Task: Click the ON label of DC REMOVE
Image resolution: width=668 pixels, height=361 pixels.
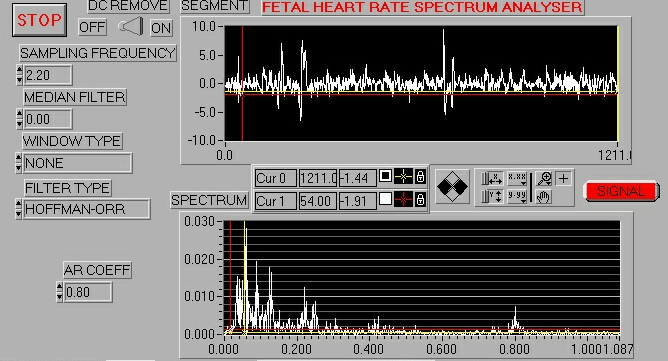Action: click(x=161, y=28)
